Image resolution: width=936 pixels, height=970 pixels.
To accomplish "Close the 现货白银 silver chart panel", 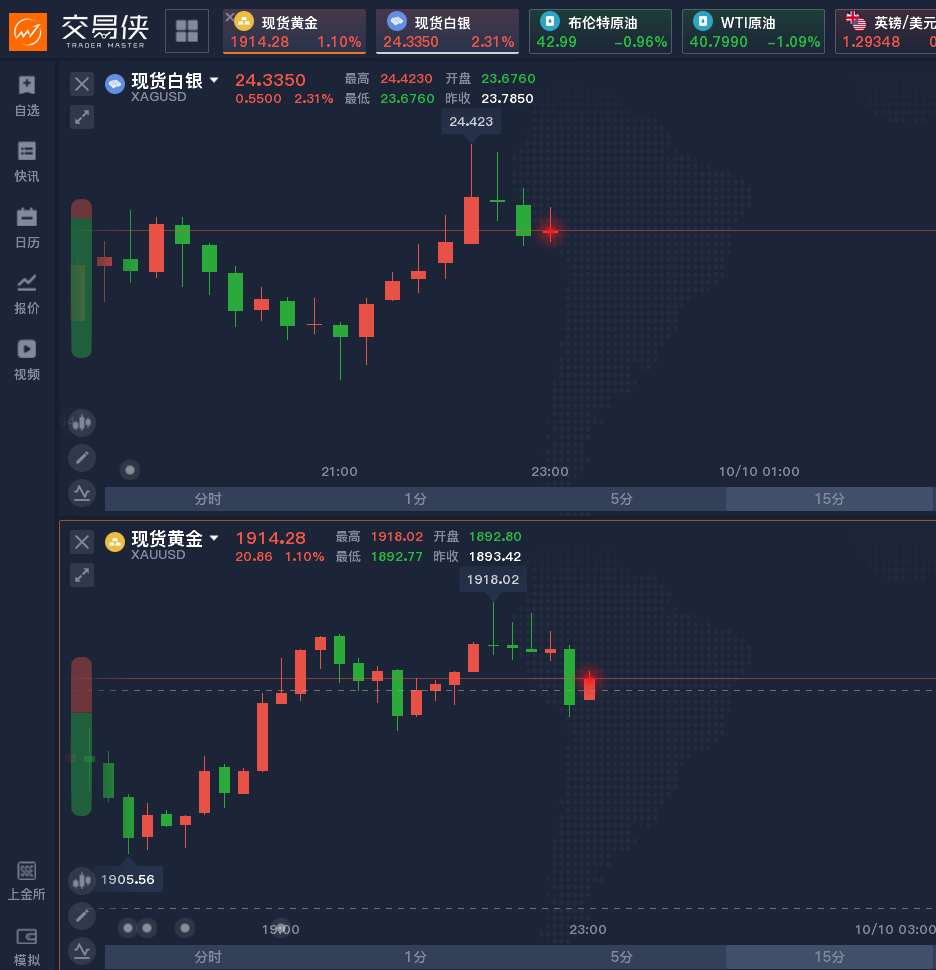I will point(82,84).
